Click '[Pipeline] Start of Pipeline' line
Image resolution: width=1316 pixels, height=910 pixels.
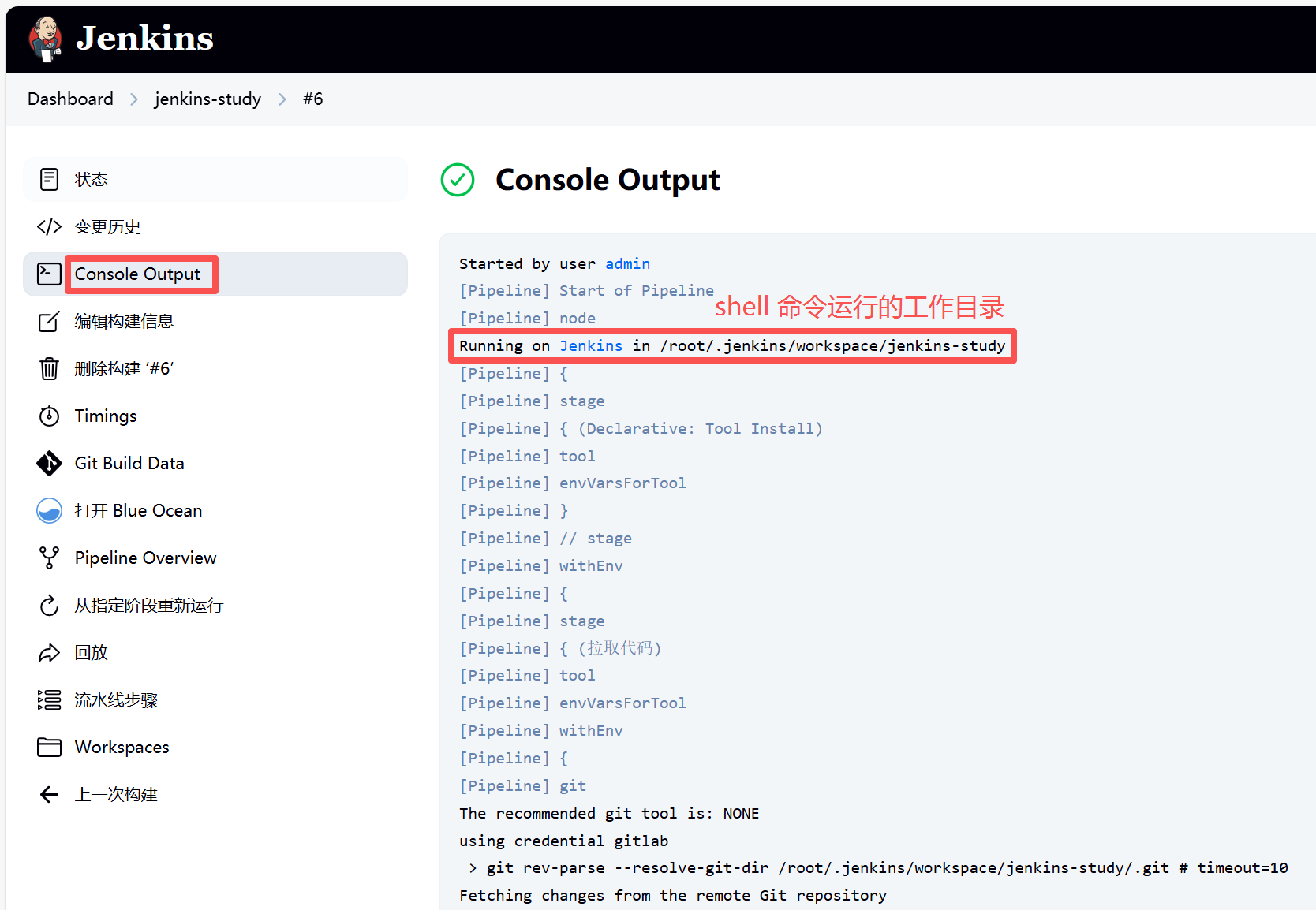tap(586, 290)
